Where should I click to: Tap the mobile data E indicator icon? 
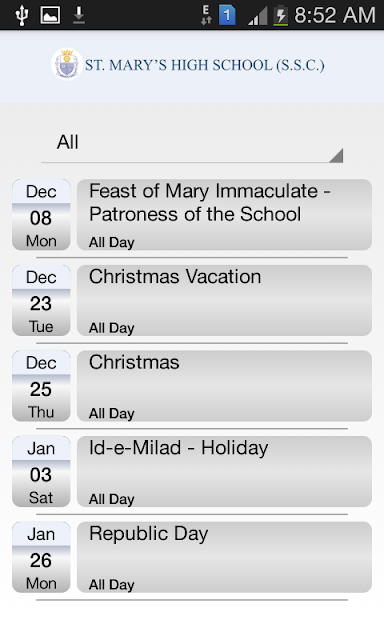point(206,16)
